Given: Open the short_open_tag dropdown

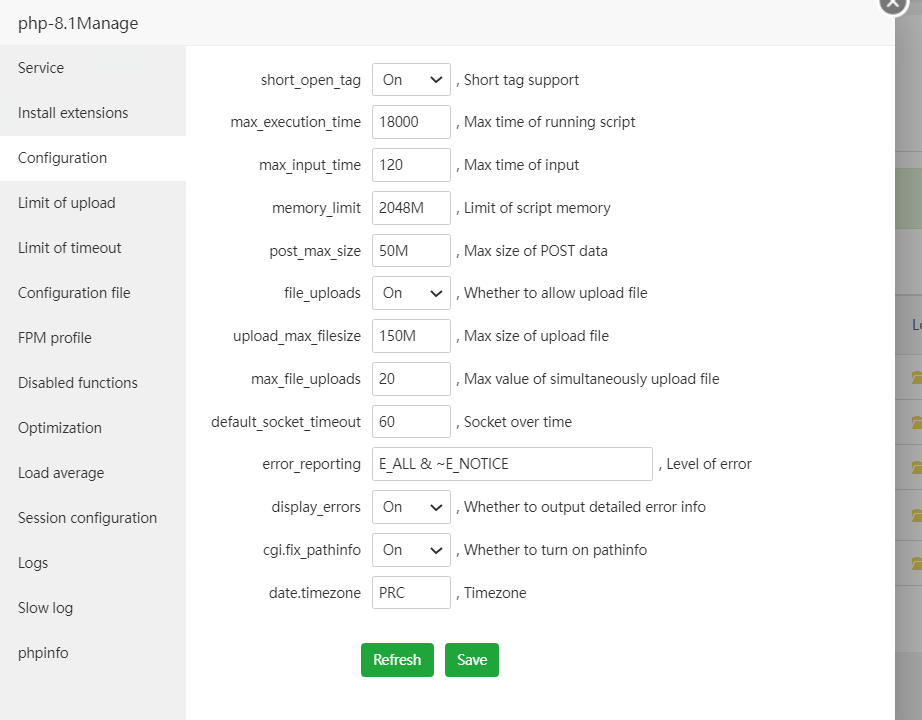Looking at the screenshot, I should click(411, 80).
